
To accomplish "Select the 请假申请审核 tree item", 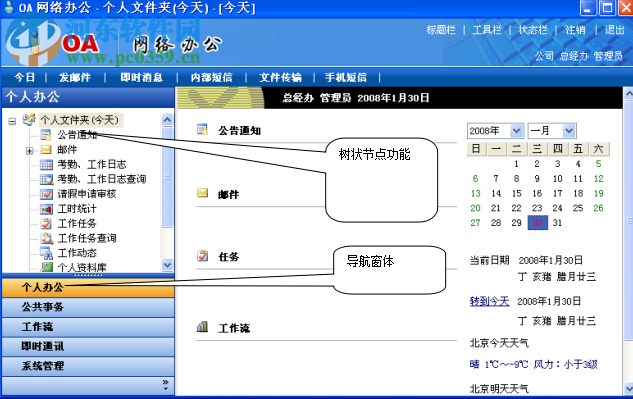I will [87, 194].
